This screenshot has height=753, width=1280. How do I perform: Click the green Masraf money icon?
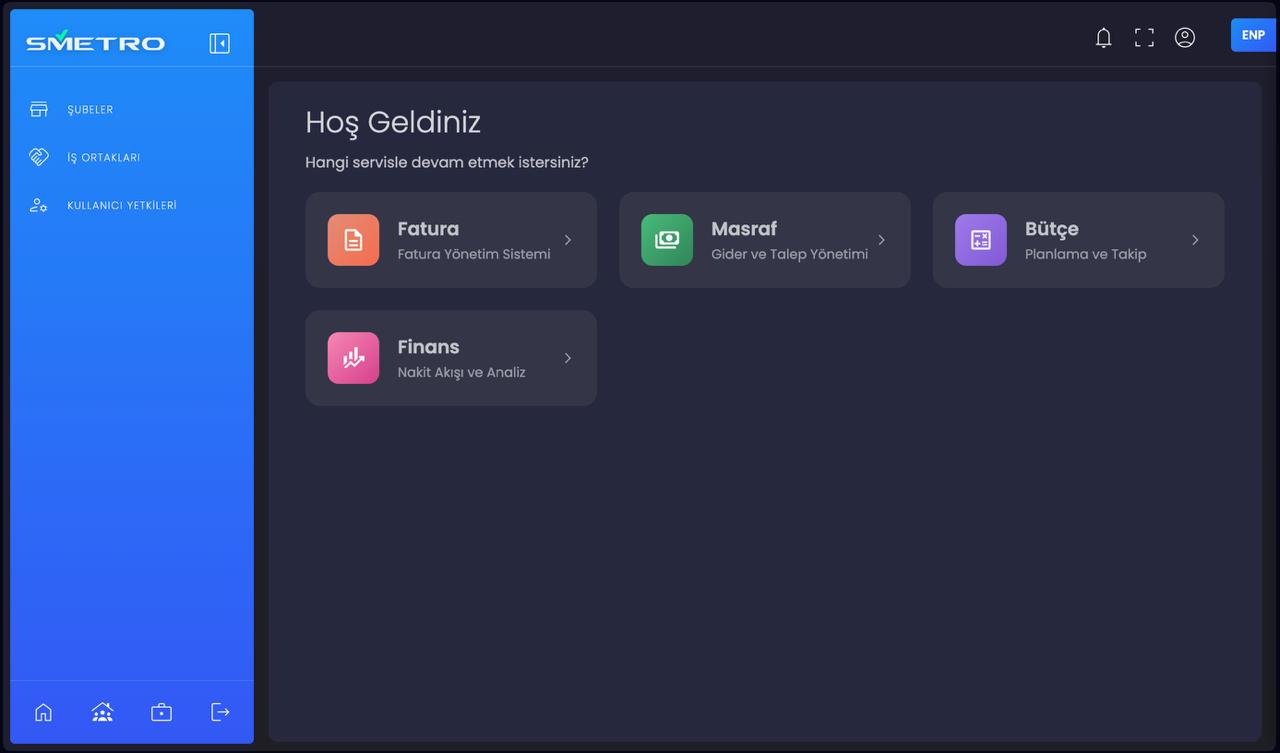[667, 240]
